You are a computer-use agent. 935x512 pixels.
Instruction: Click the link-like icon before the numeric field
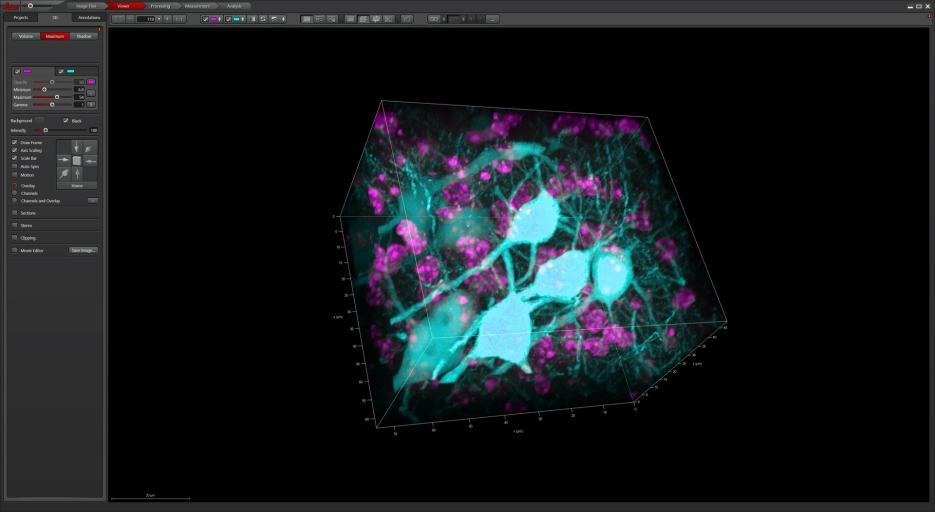tap(434, 19)
